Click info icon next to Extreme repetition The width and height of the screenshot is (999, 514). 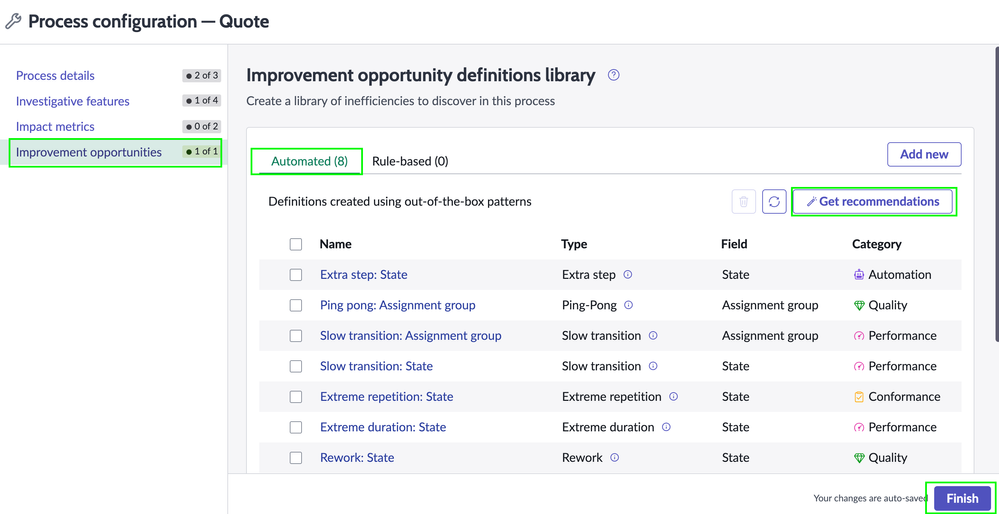pos(673,396)
